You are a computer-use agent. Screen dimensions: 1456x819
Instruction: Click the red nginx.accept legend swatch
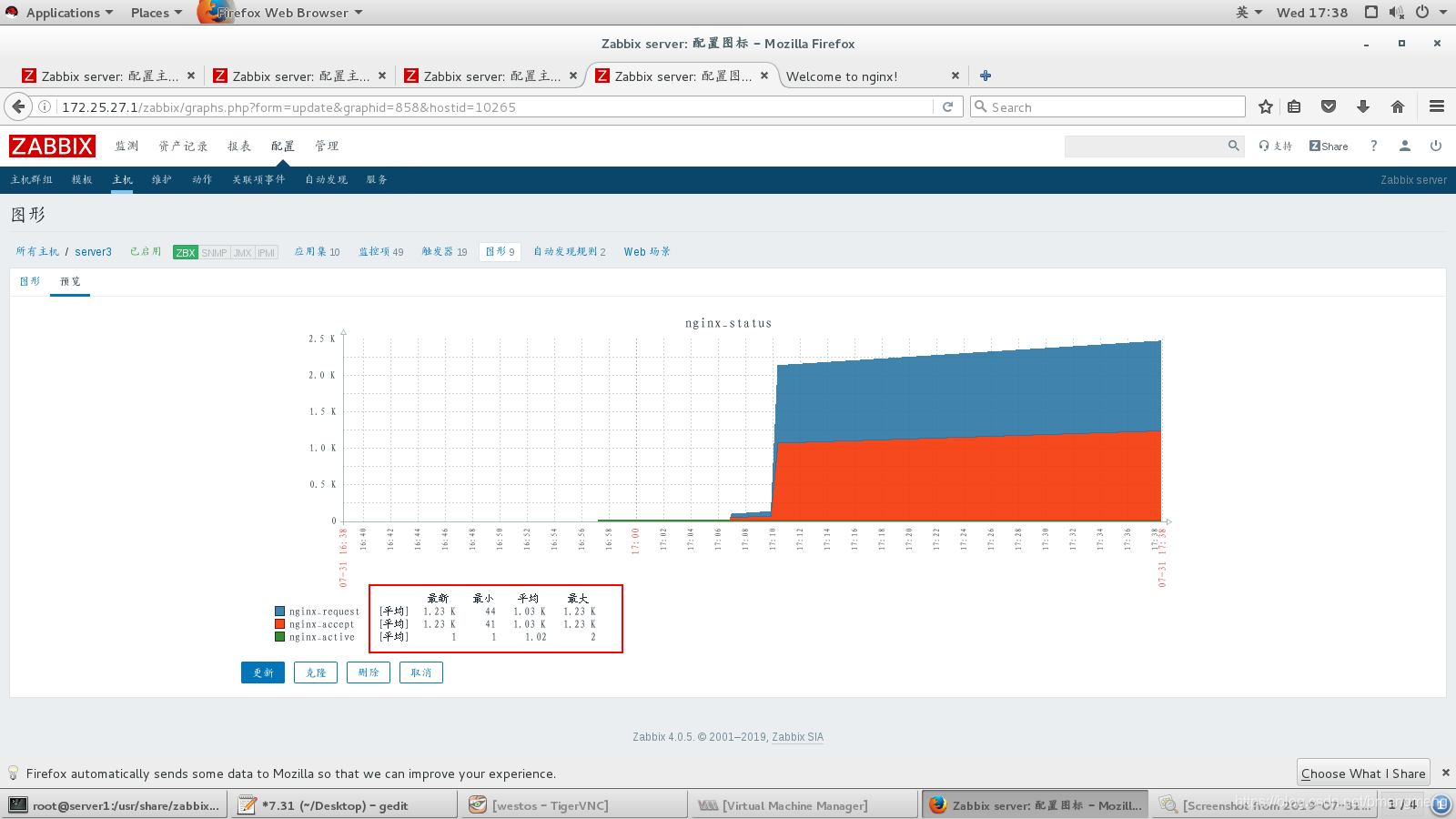[x=280, y=624]
